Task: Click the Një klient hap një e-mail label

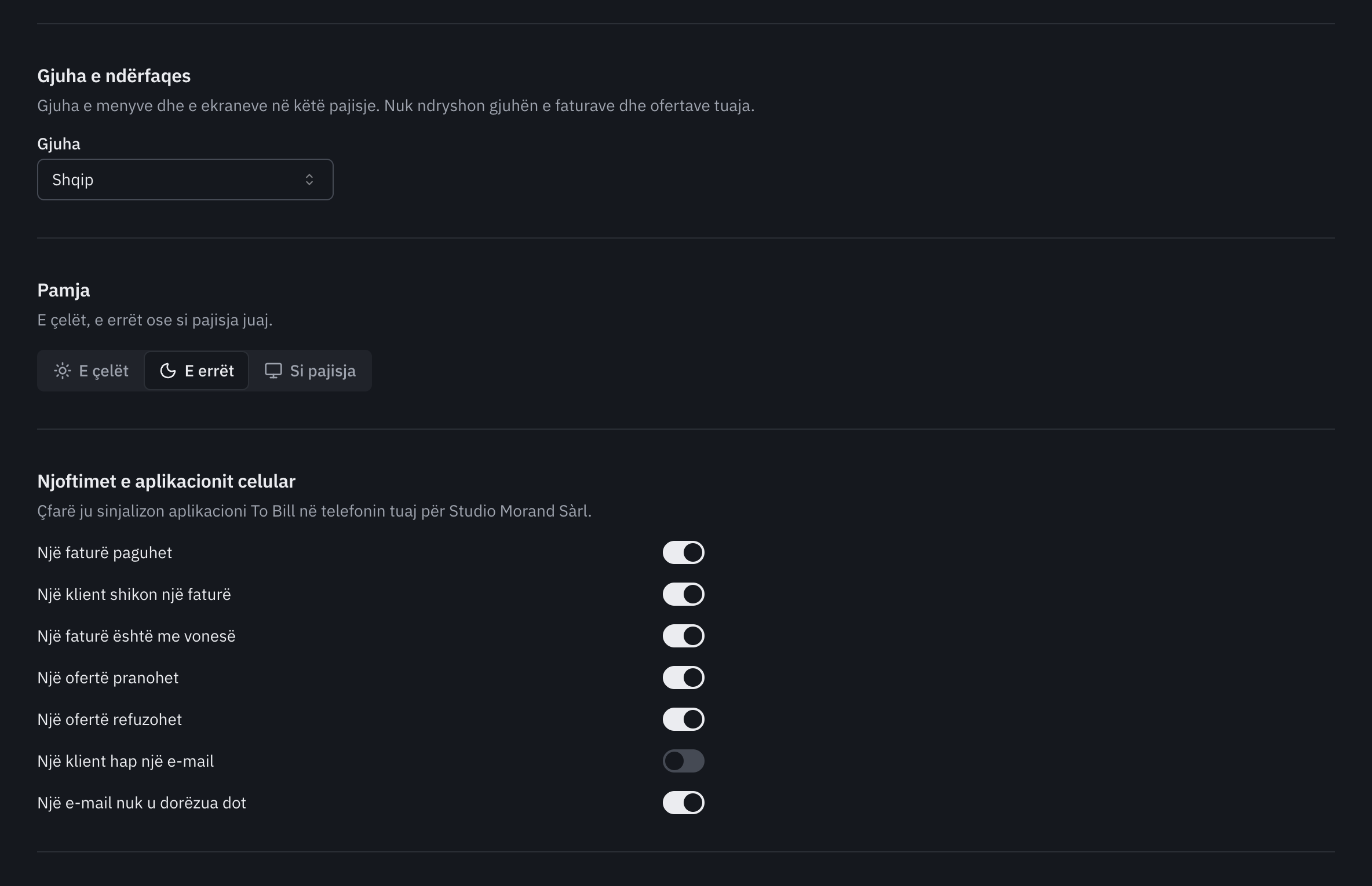Action: (x=126, y=761)
